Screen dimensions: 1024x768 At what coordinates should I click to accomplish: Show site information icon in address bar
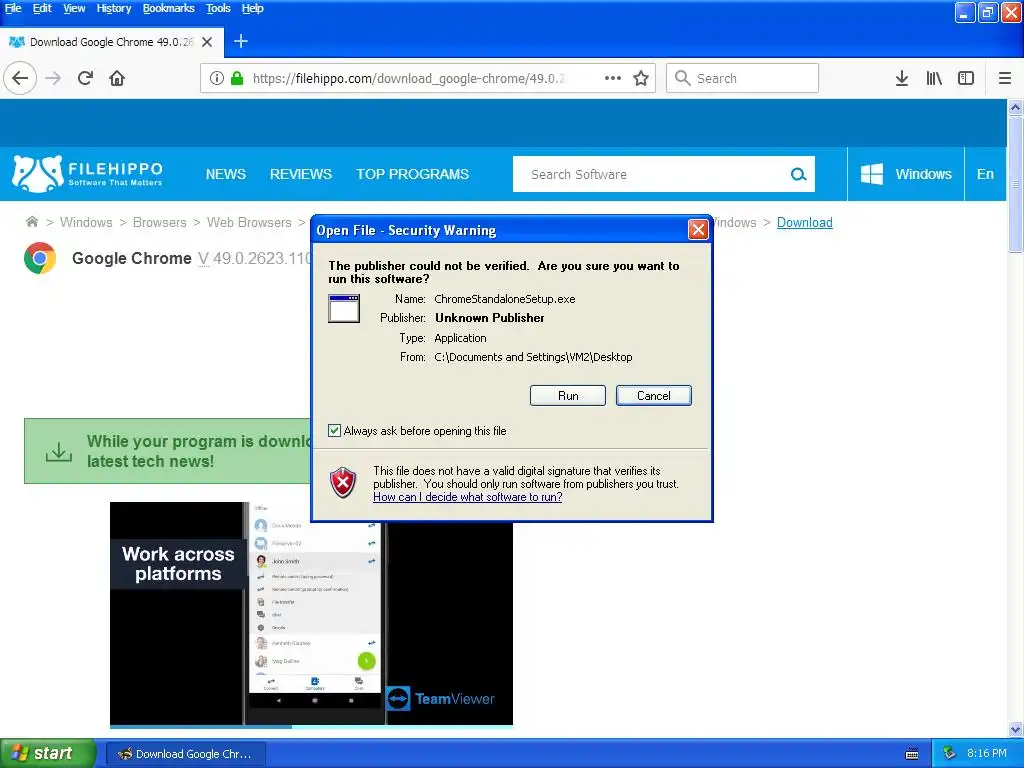coord(217,78)
